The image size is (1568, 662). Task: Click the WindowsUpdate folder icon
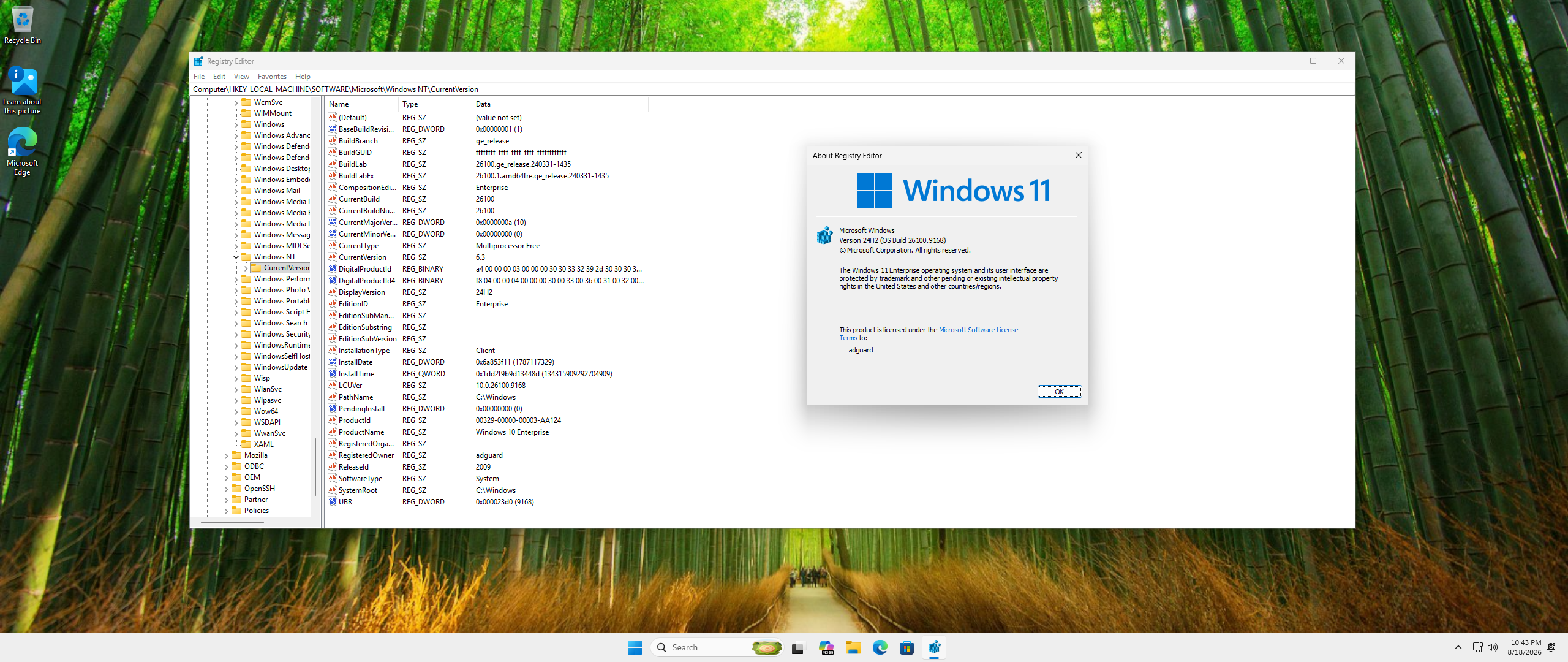click(247, 367)
